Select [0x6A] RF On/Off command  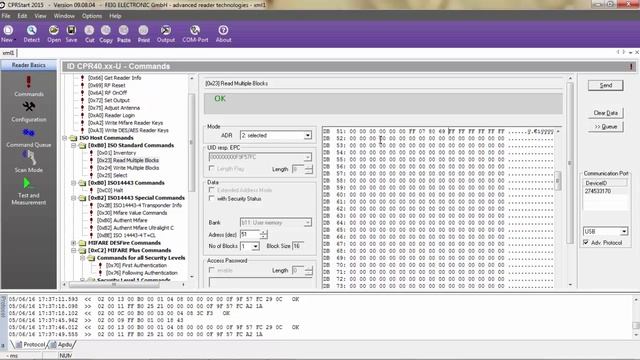click(x=107, y=93)
